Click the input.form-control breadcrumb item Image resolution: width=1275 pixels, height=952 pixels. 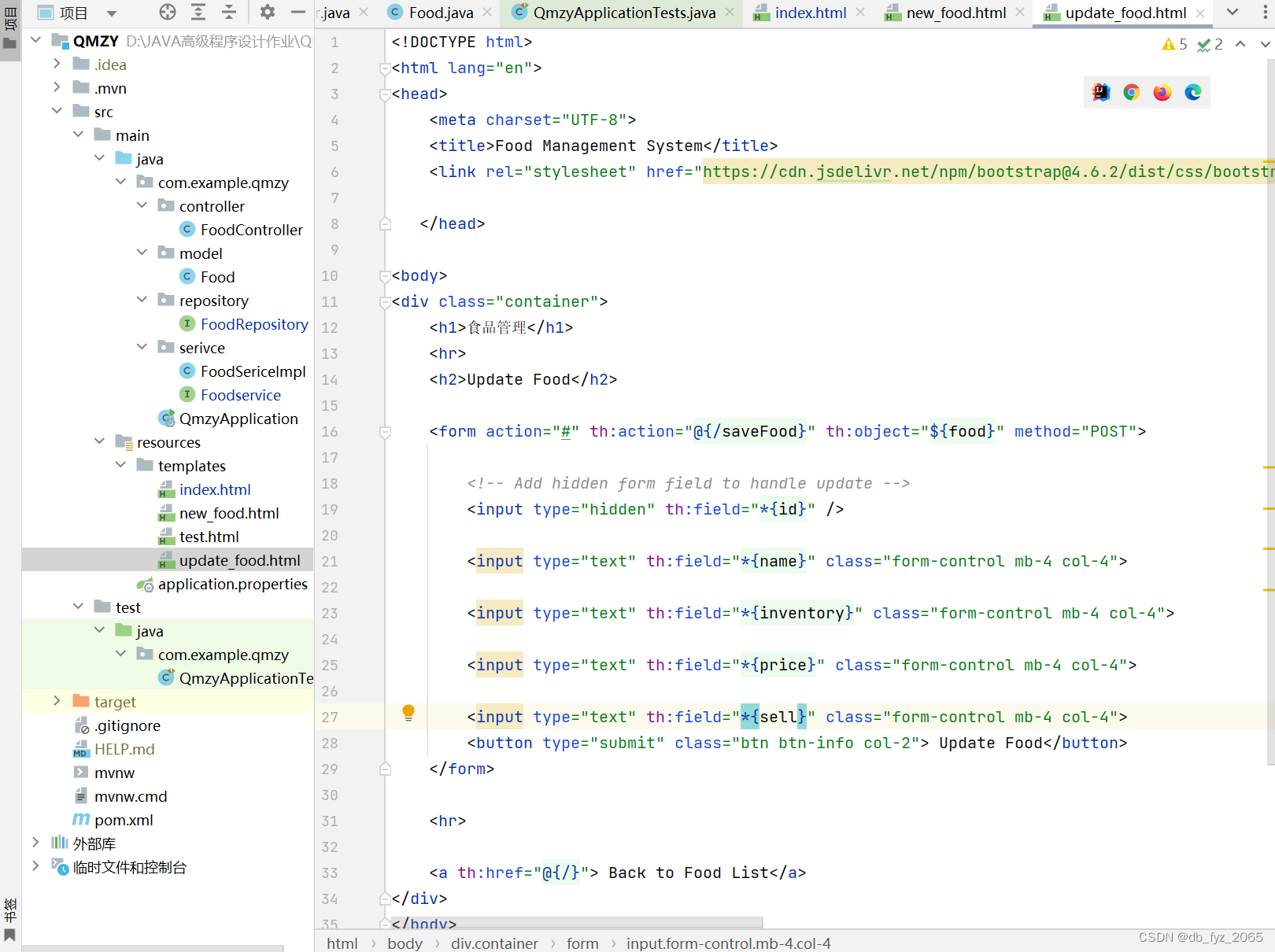coord(728,943)
